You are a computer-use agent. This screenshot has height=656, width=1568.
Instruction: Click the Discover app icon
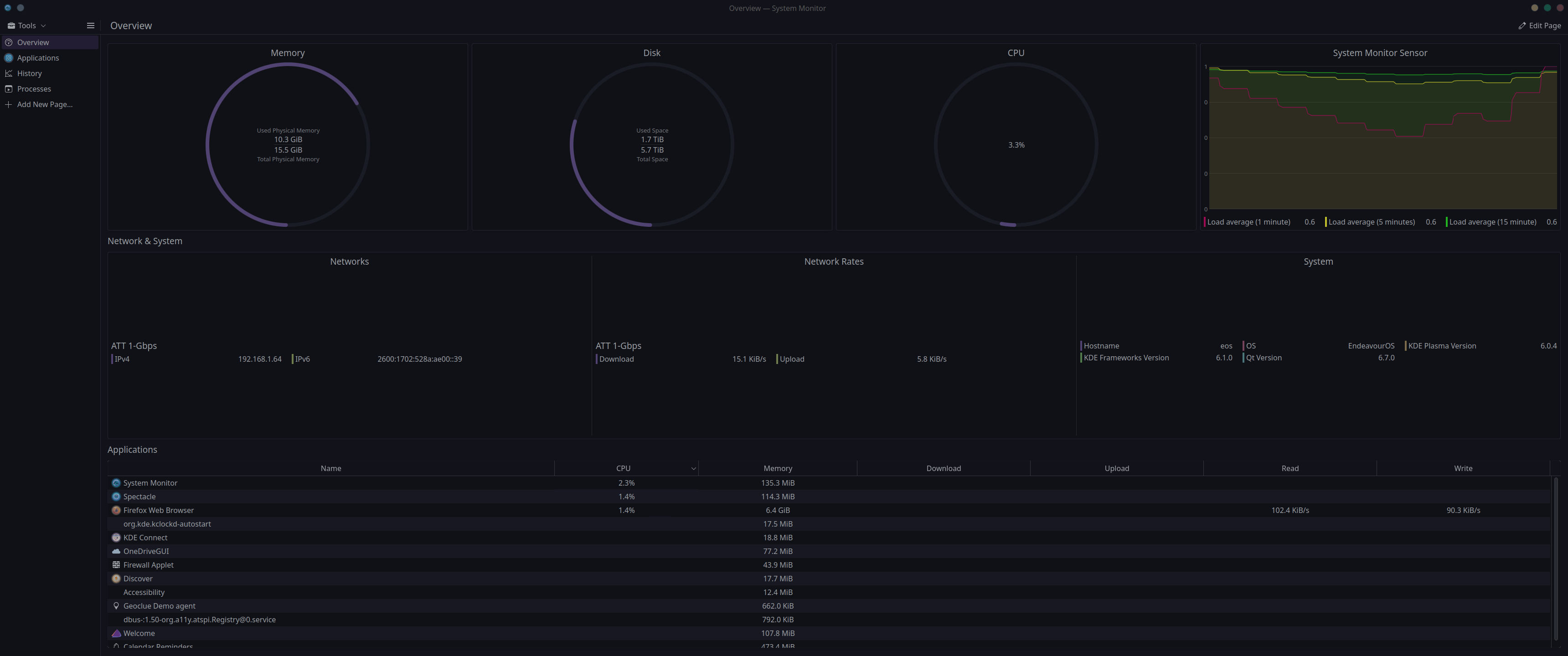click(x=116, y=578)
